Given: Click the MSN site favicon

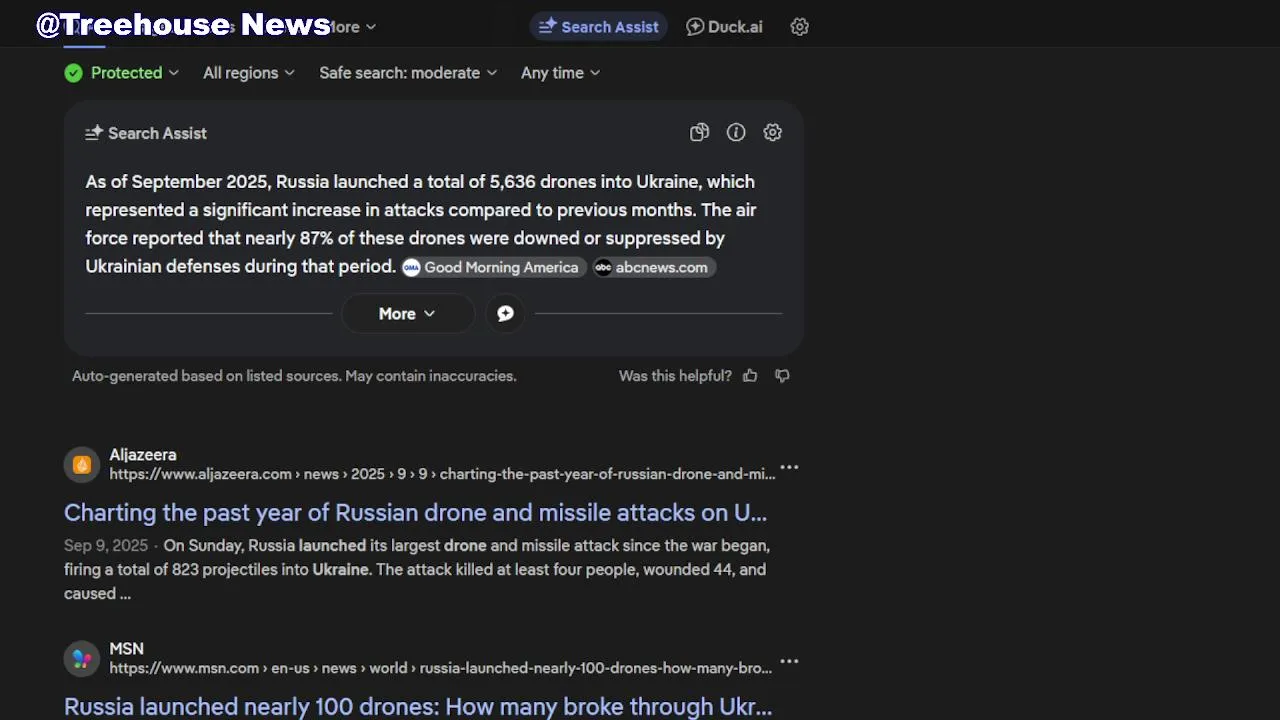Looking at the screenshot, I should tap(82, 658).
